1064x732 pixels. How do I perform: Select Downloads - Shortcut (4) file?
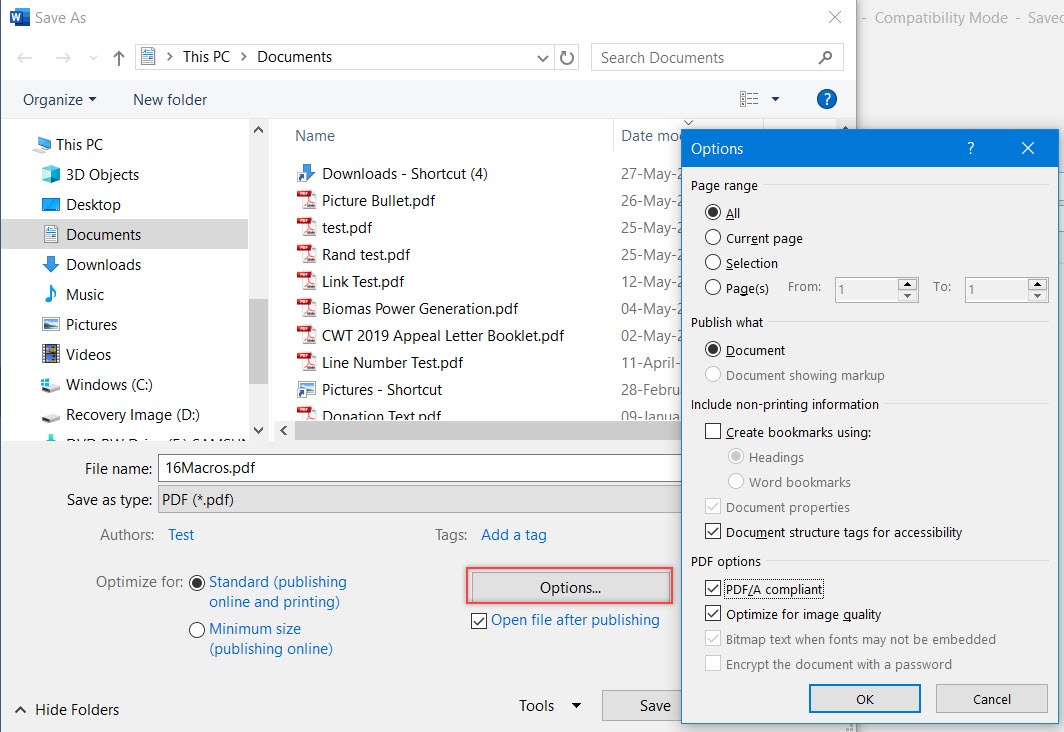point(404,174)
